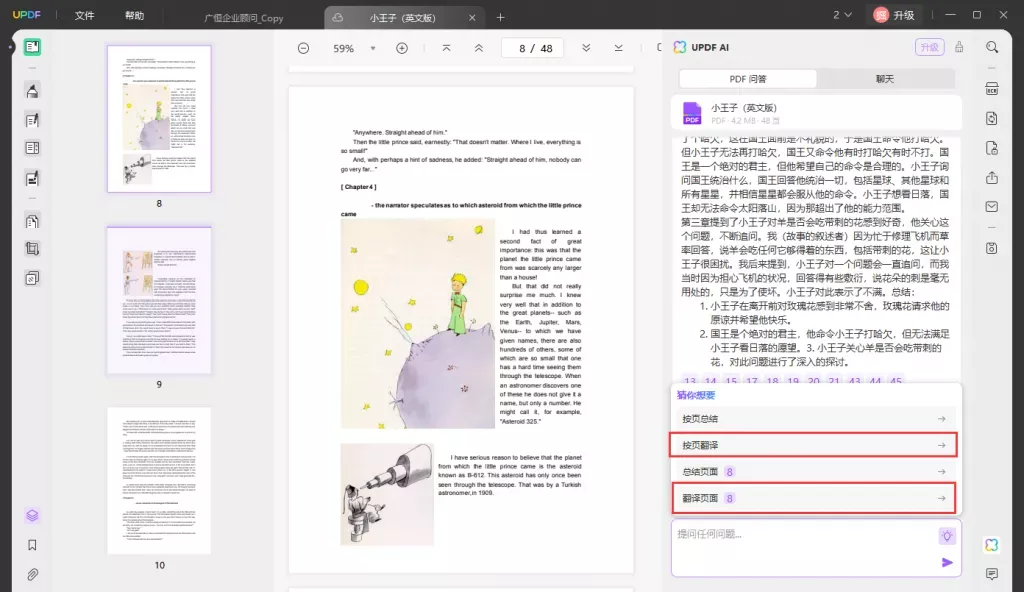This screenshot has height=592, width=1024.
Task: Click the zoom out minus button
Action: point(303,48)
